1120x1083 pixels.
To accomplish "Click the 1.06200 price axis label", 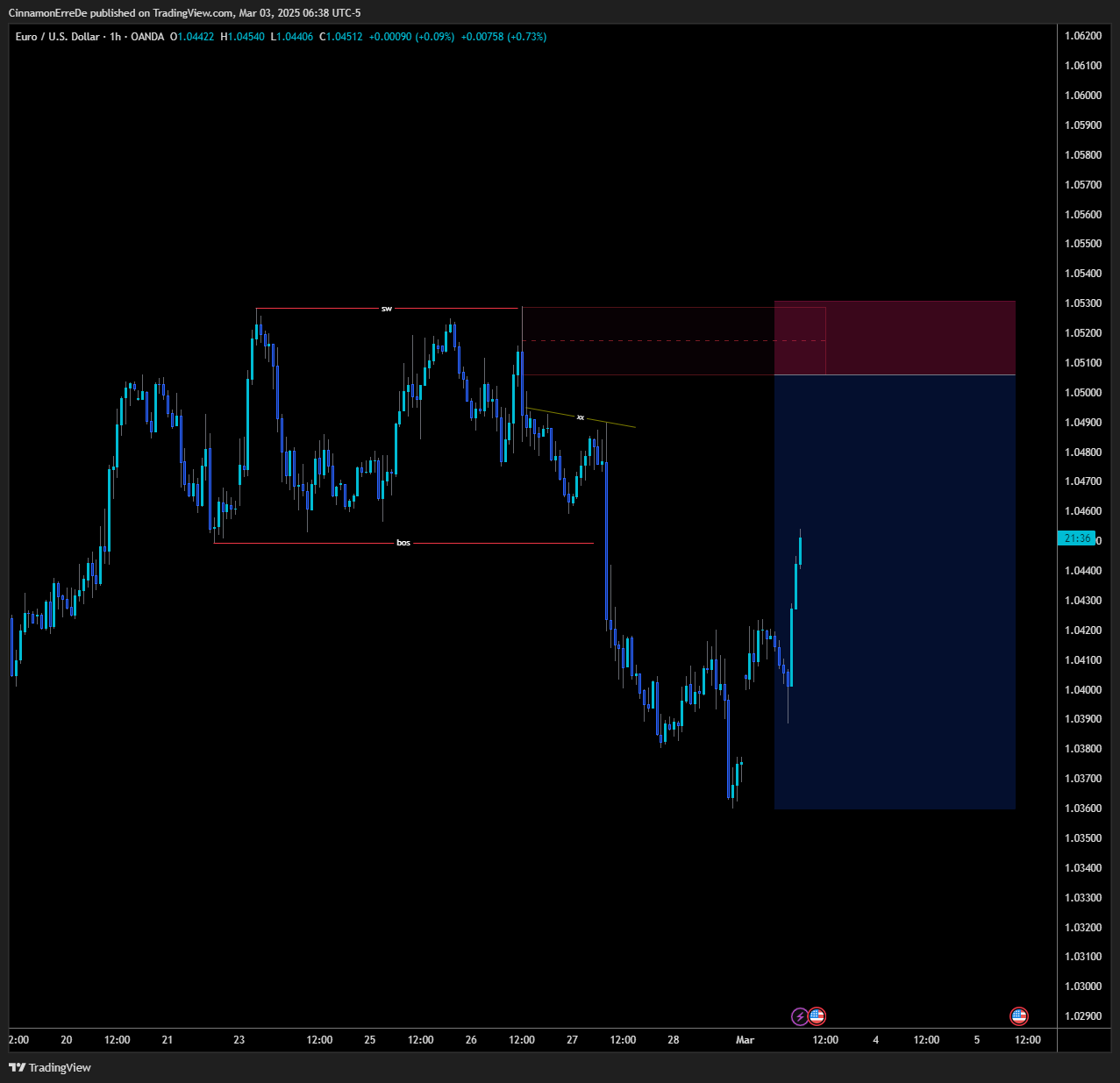I will pyautogui.click(x=1082, y=36).
